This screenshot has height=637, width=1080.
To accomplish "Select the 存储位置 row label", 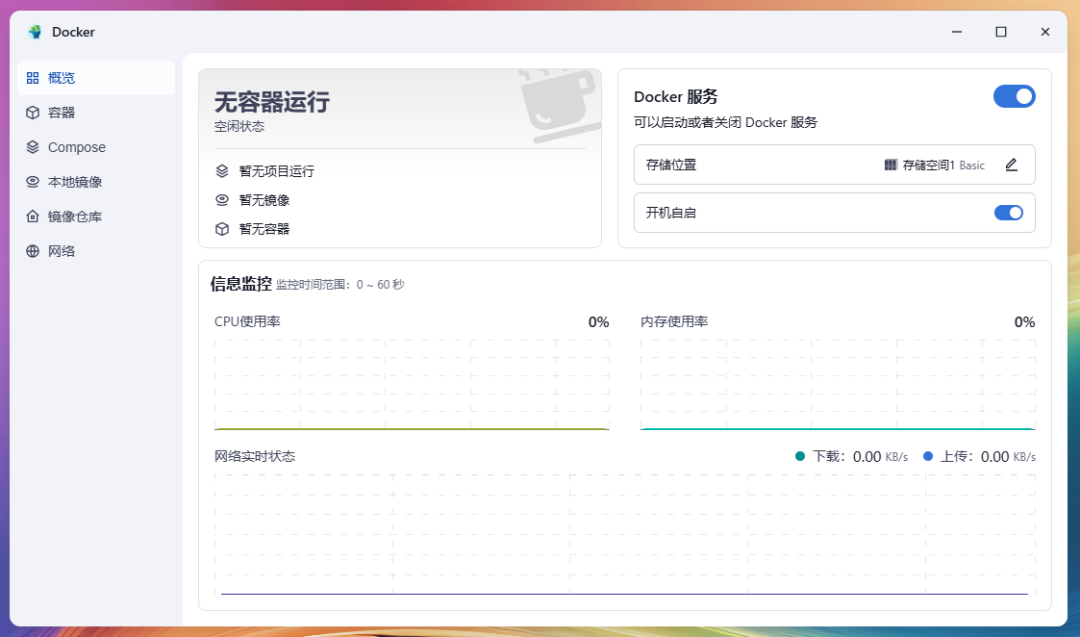I will click(x=671, y=165).
